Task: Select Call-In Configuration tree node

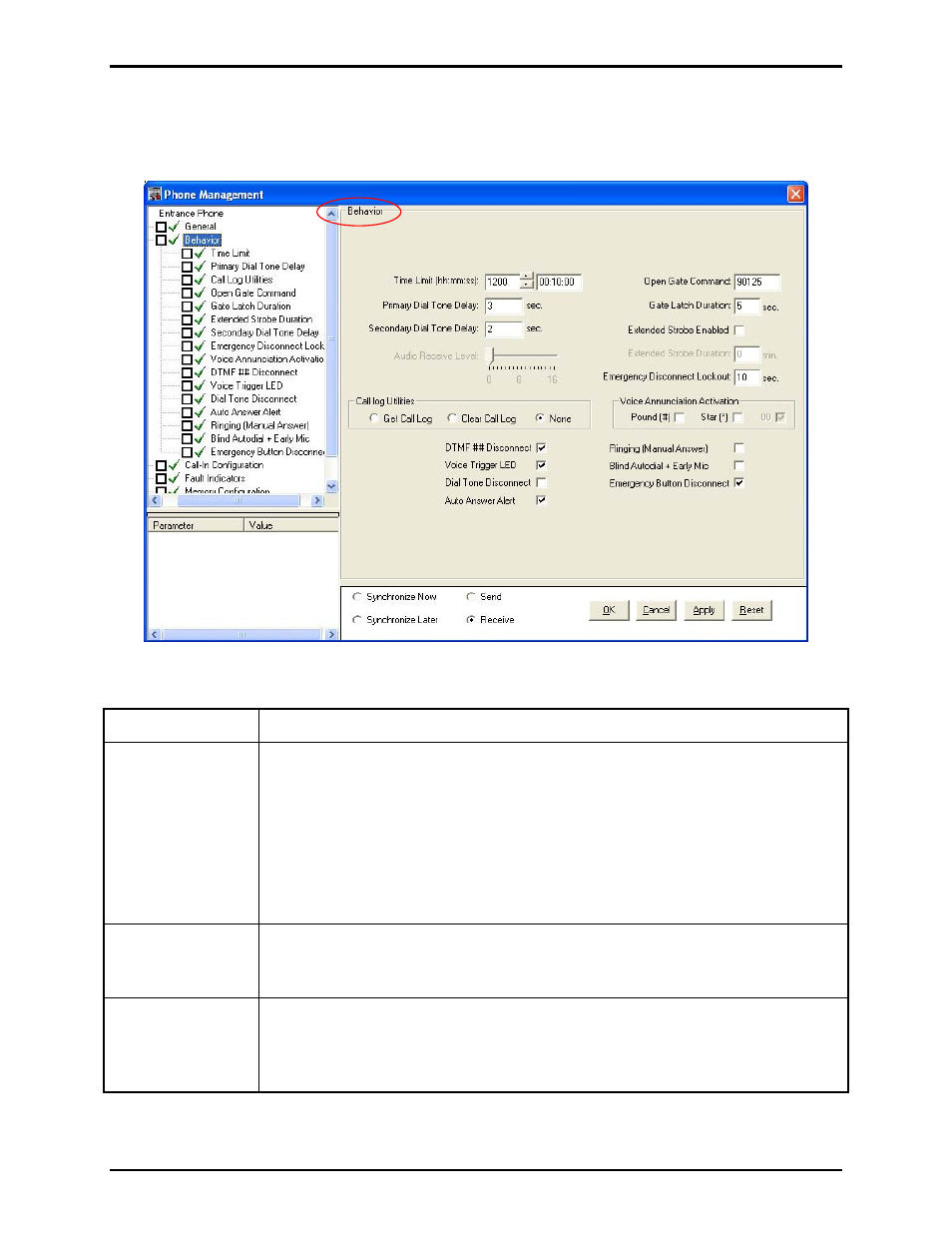Action: point(224,465)
